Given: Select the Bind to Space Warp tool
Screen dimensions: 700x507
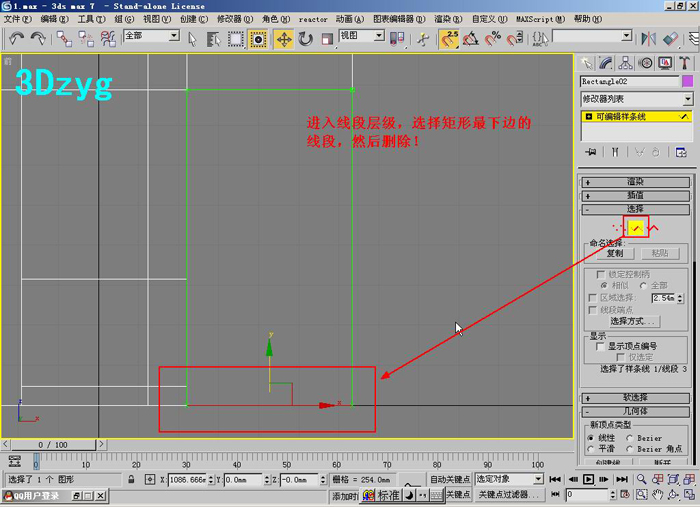Looking at the screenshot, I should point(108,39).
